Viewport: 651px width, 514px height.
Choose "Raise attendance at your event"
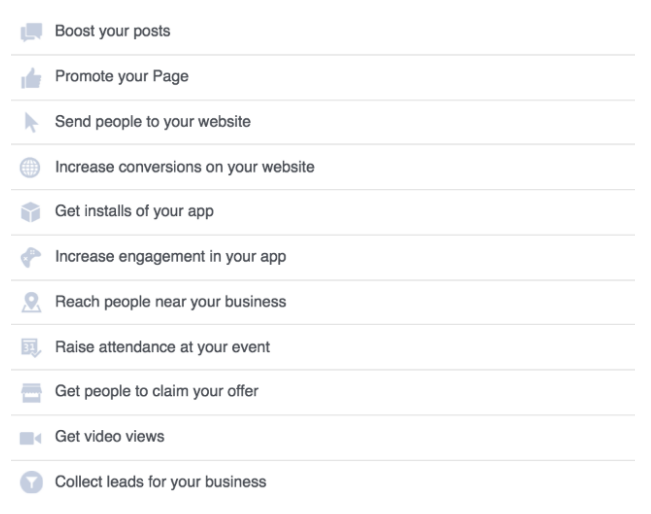point(162,347)
